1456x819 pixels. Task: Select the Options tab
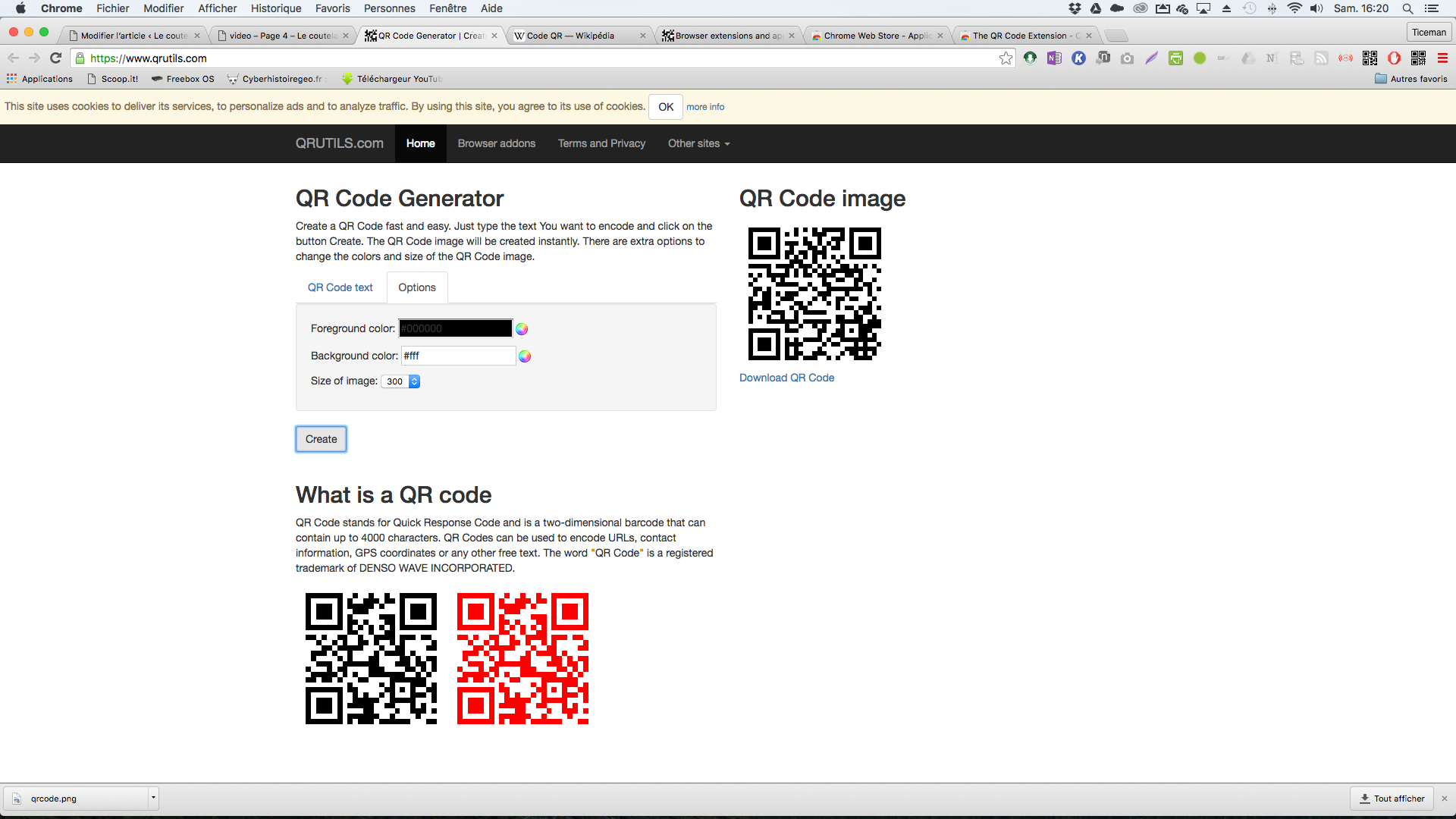click(x=417, y=287)
